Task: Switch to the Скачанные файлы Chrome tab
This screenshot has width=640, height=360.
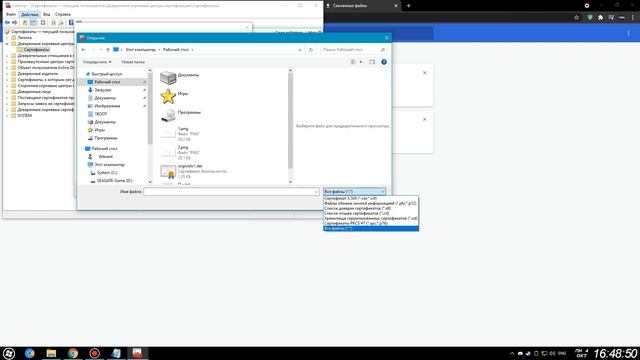Action: pos(361,6)
